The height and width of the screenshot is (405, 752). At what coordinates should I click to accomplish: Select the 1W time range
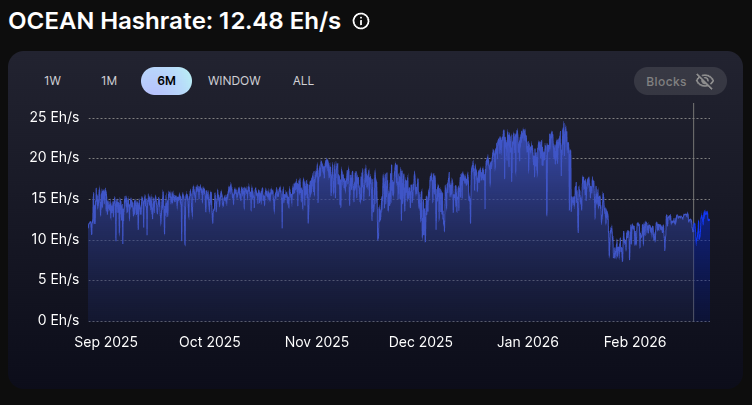point(53,81)
